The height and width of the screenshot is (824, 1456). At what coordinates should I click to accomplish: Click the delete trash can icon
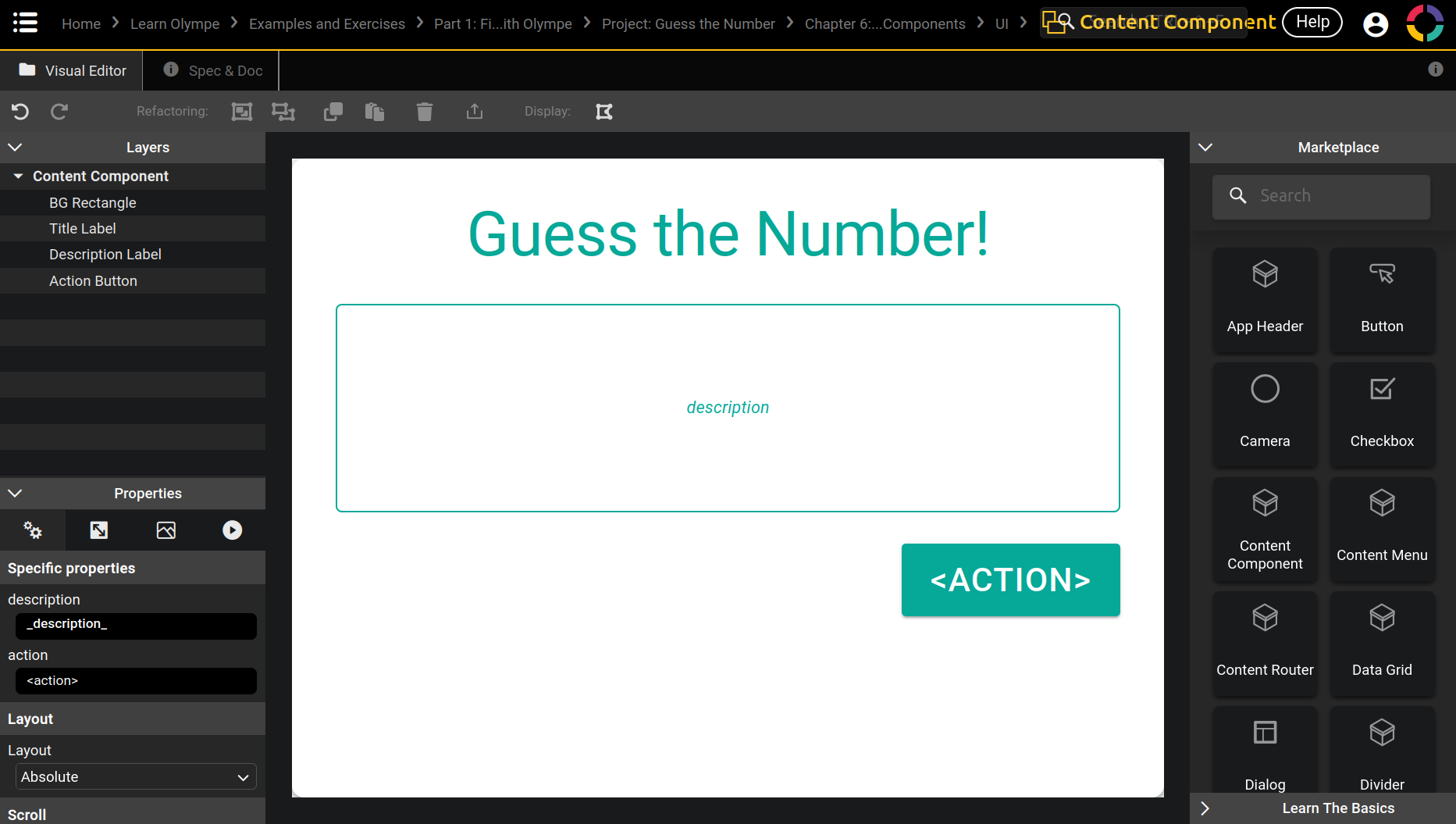point(424,112)
